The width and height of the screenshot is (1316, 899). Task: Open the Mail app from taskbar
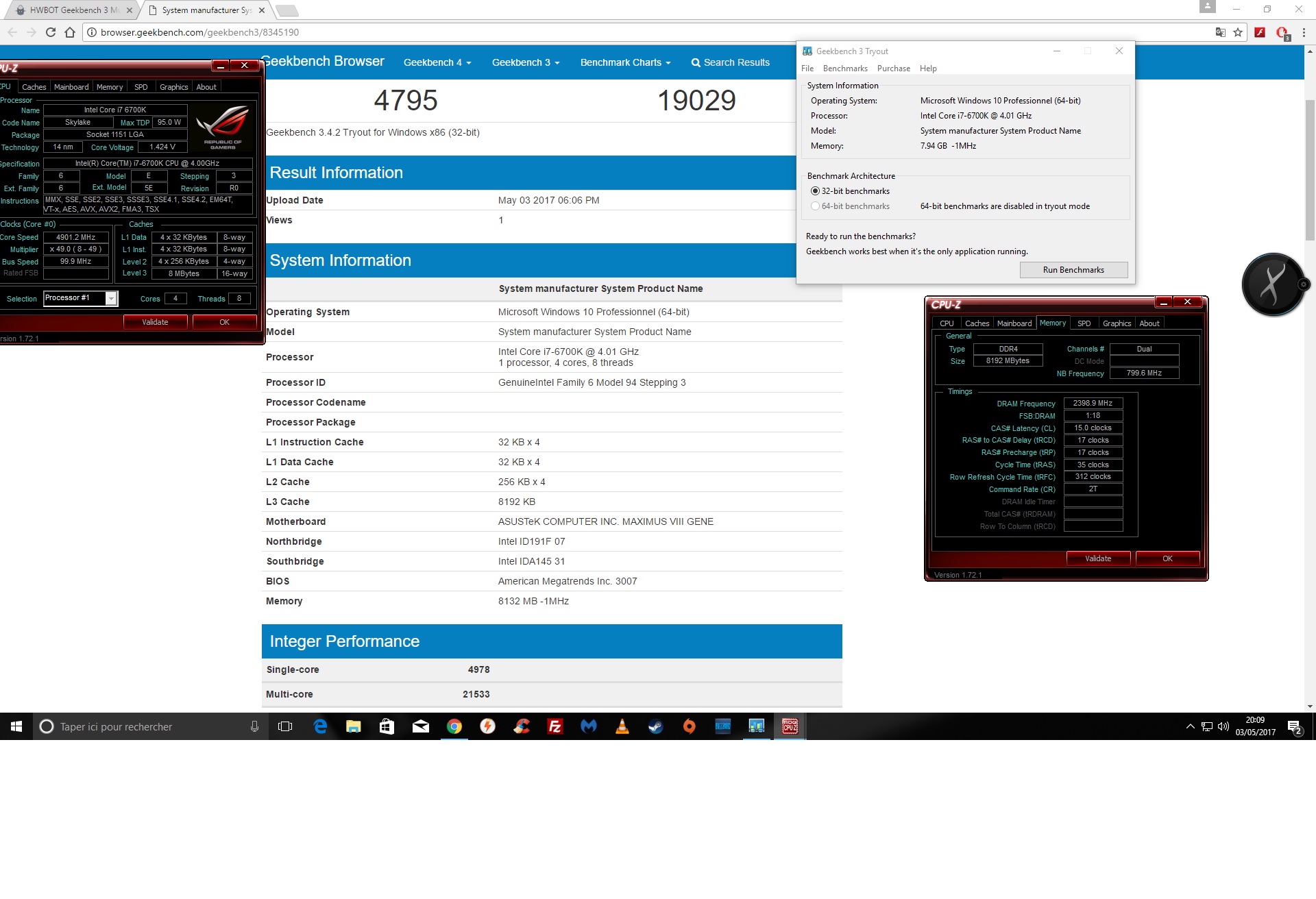(x=421, y=726)
